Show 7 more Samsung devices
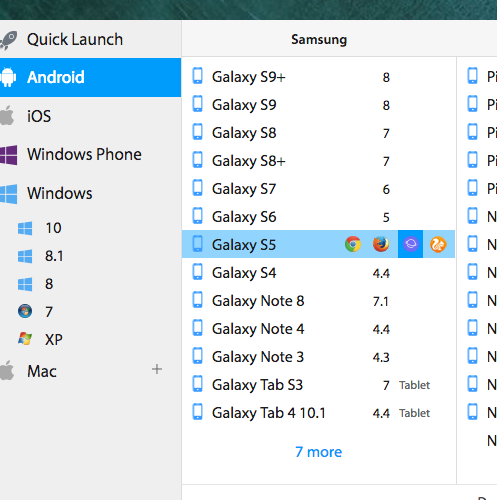Screen dimensions: 497x500 coord(318,452)
